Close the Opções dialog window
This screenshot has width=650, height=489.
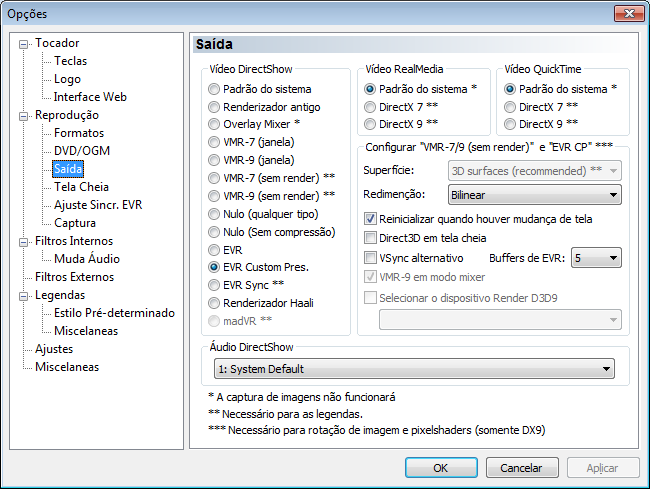629,13
